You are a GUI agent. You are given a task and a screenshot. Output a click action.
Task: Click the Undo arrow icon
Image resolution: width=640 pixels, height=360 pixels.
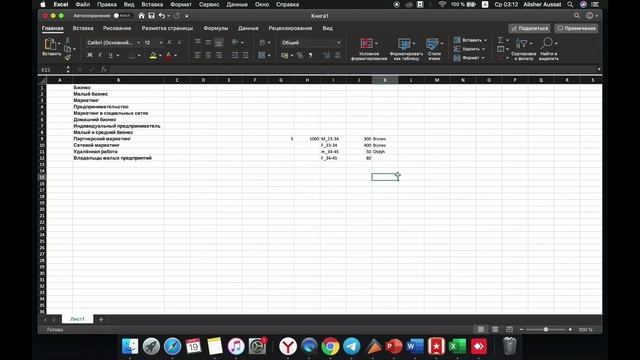[162, 16]
